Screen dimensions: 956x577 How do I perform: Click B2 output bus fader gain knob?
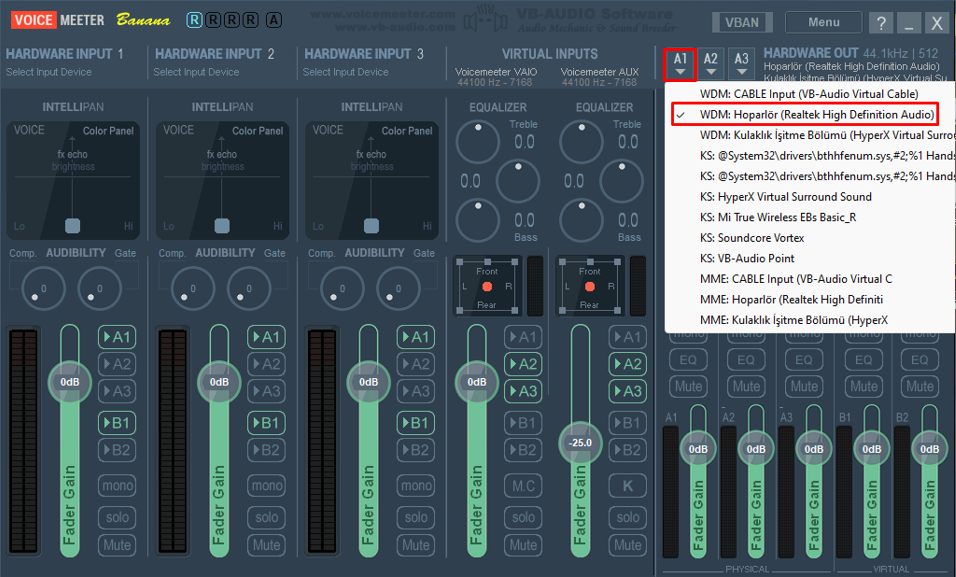[929, 449]
